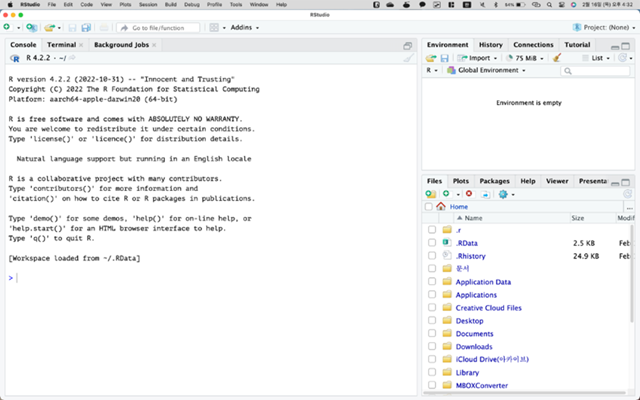Click the New Blank File plus icon in Files
640x400 pixels.
(446, 194)
